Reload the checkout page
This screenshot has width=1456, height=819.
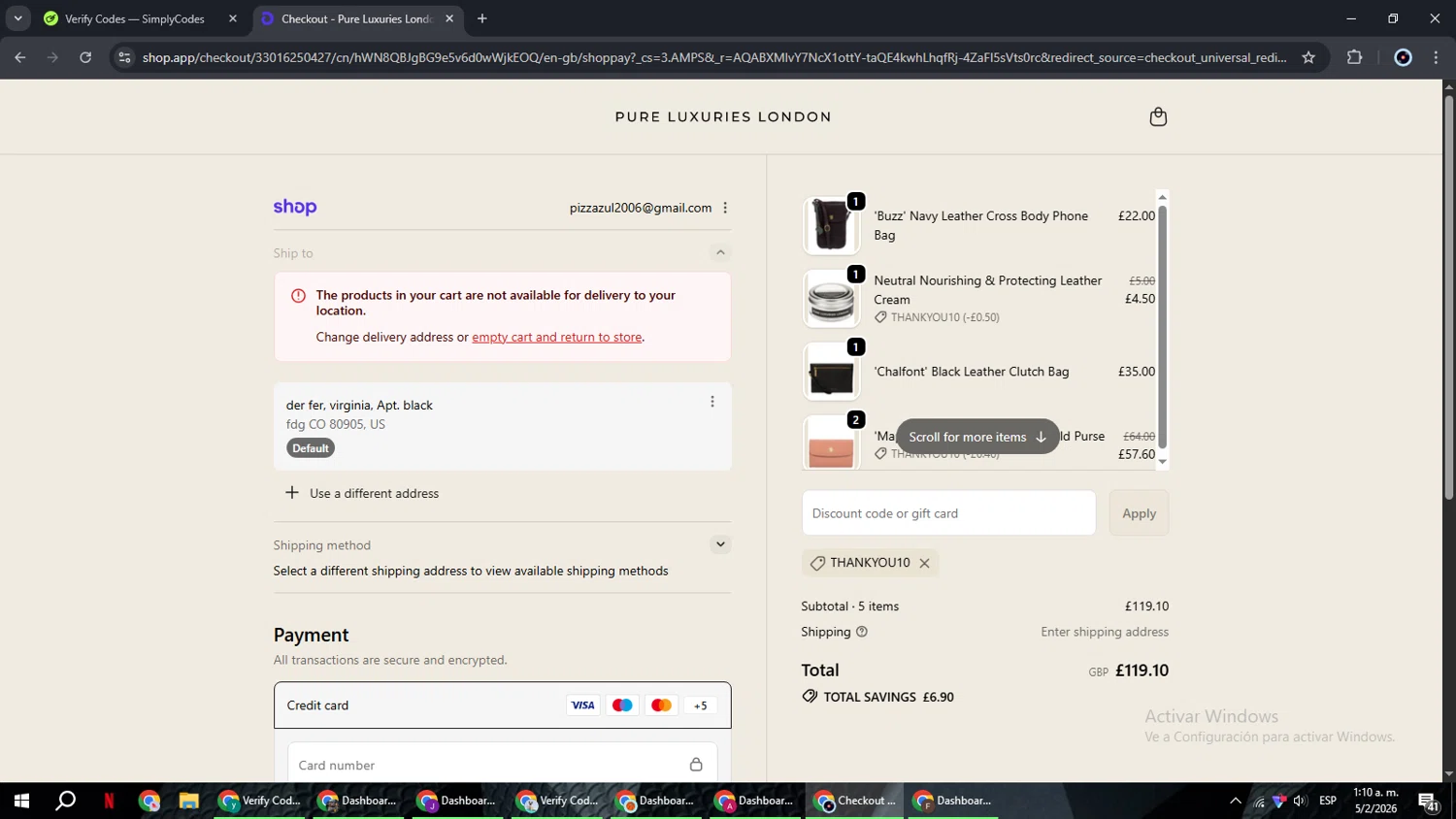(x=85, y=57)
